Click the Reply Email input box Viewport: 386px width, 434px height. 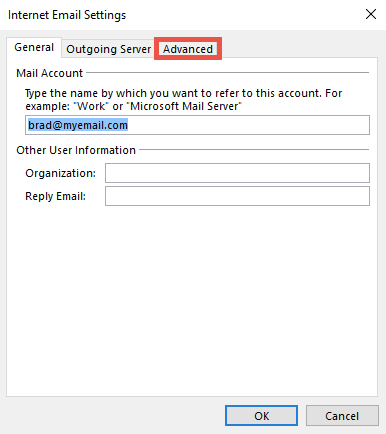pyautogui.click(x=237, y=196)
